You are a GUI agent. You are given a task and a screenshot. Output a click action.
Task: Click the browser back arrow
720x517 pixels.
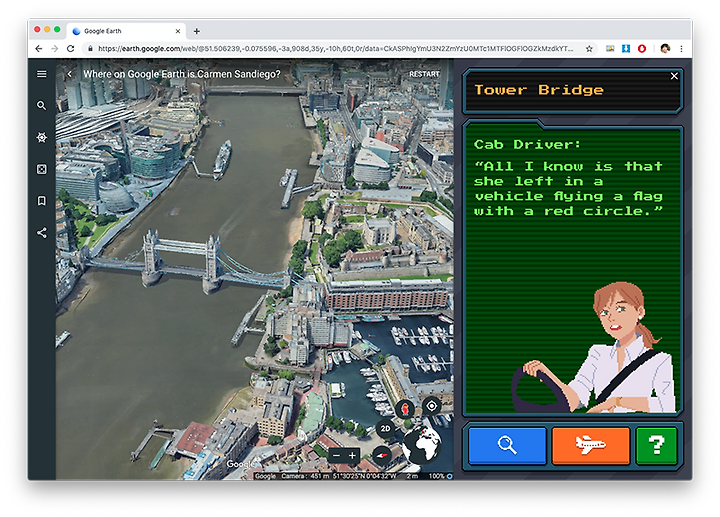[x=39, y=49]
